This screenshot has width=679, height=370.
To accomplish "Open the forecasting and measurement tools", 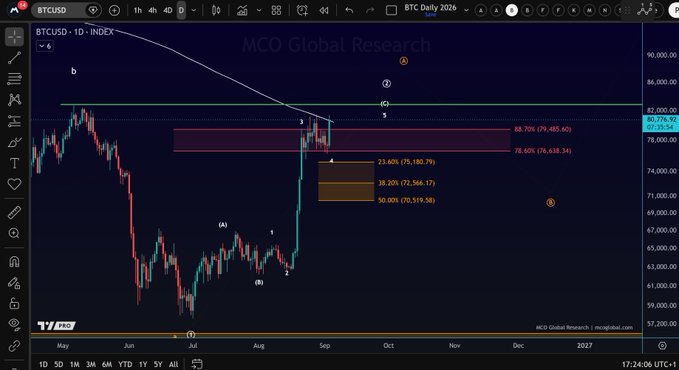I will 14,120.
